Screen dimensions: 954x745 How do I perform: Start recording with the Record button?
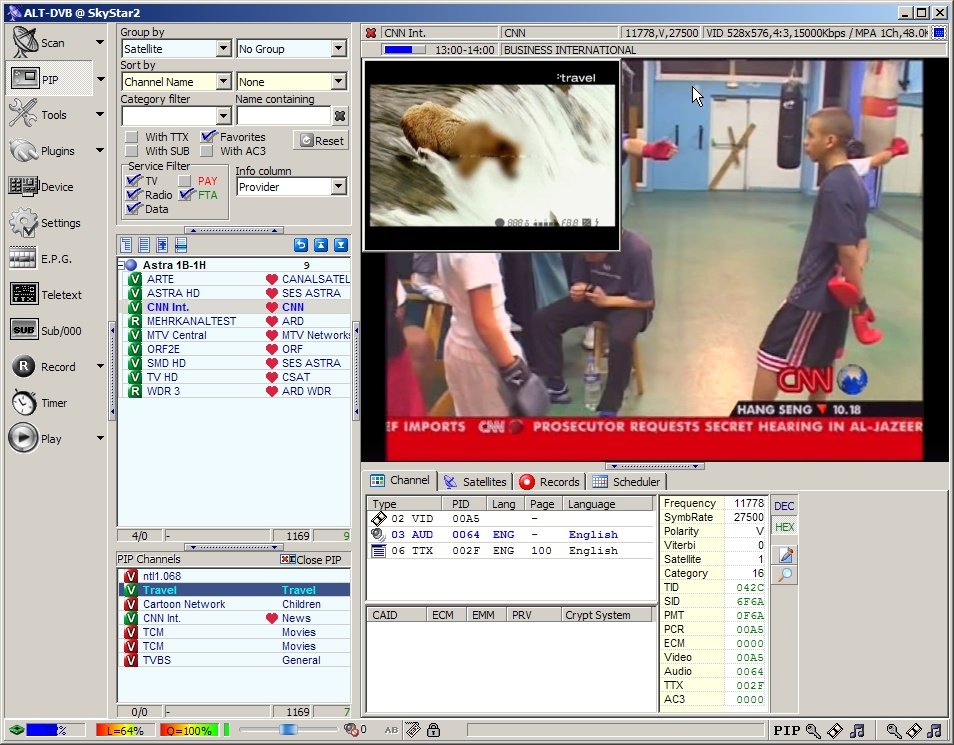44,366
